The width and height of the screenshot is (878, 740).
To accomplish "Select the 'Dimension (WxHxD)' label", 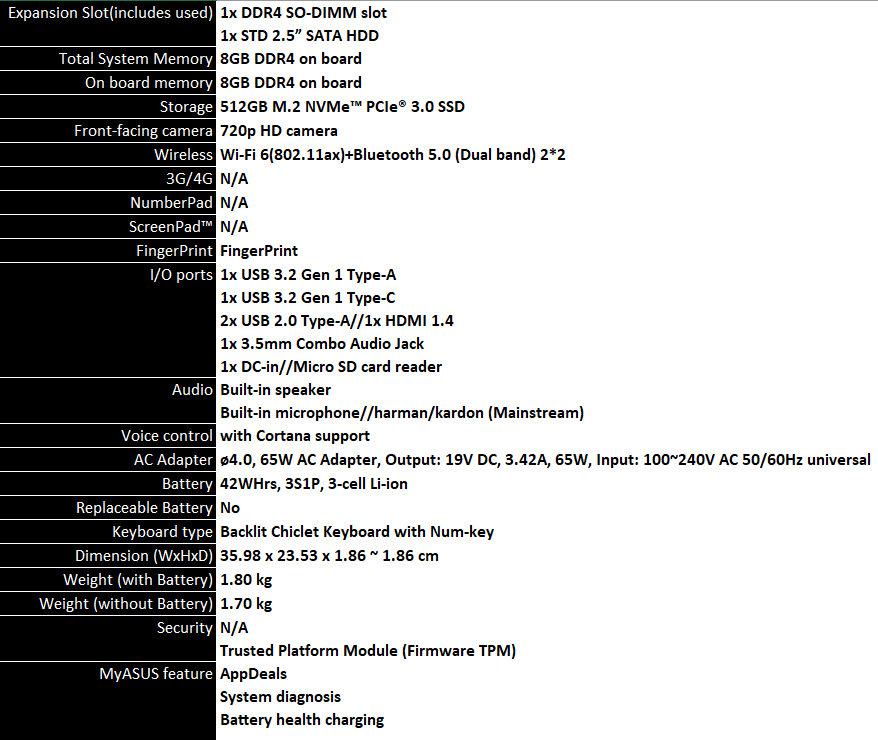I will (144, 556).
